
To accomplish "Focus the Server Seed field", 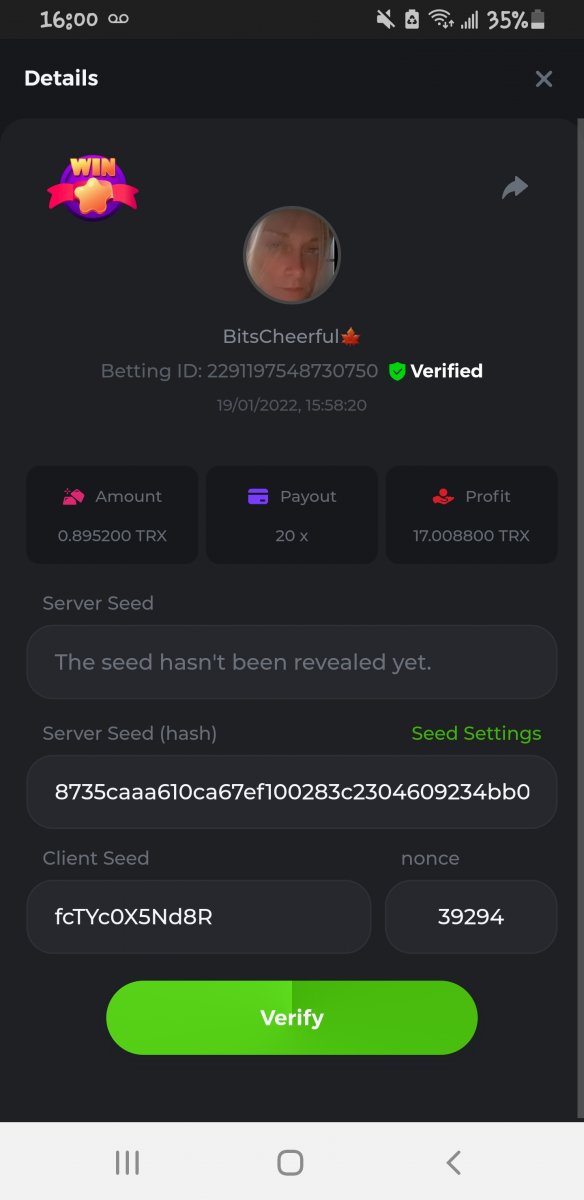I will (x=292, y=662).
